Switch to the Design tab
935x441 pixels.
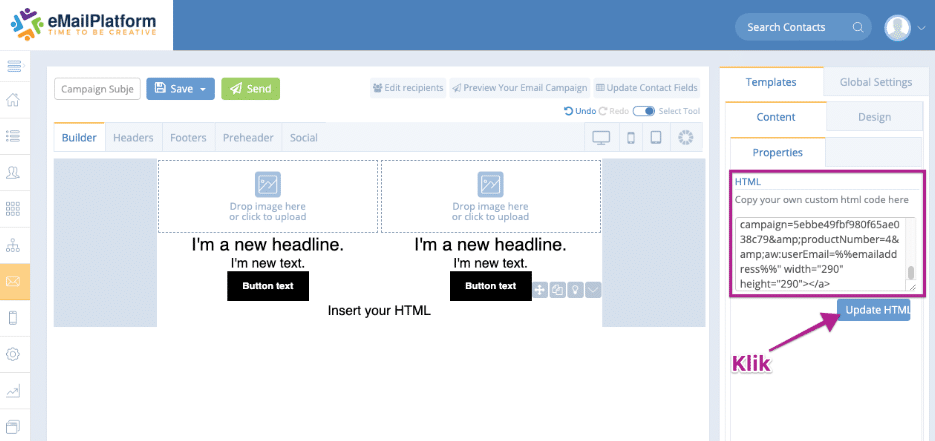point(874,117)
